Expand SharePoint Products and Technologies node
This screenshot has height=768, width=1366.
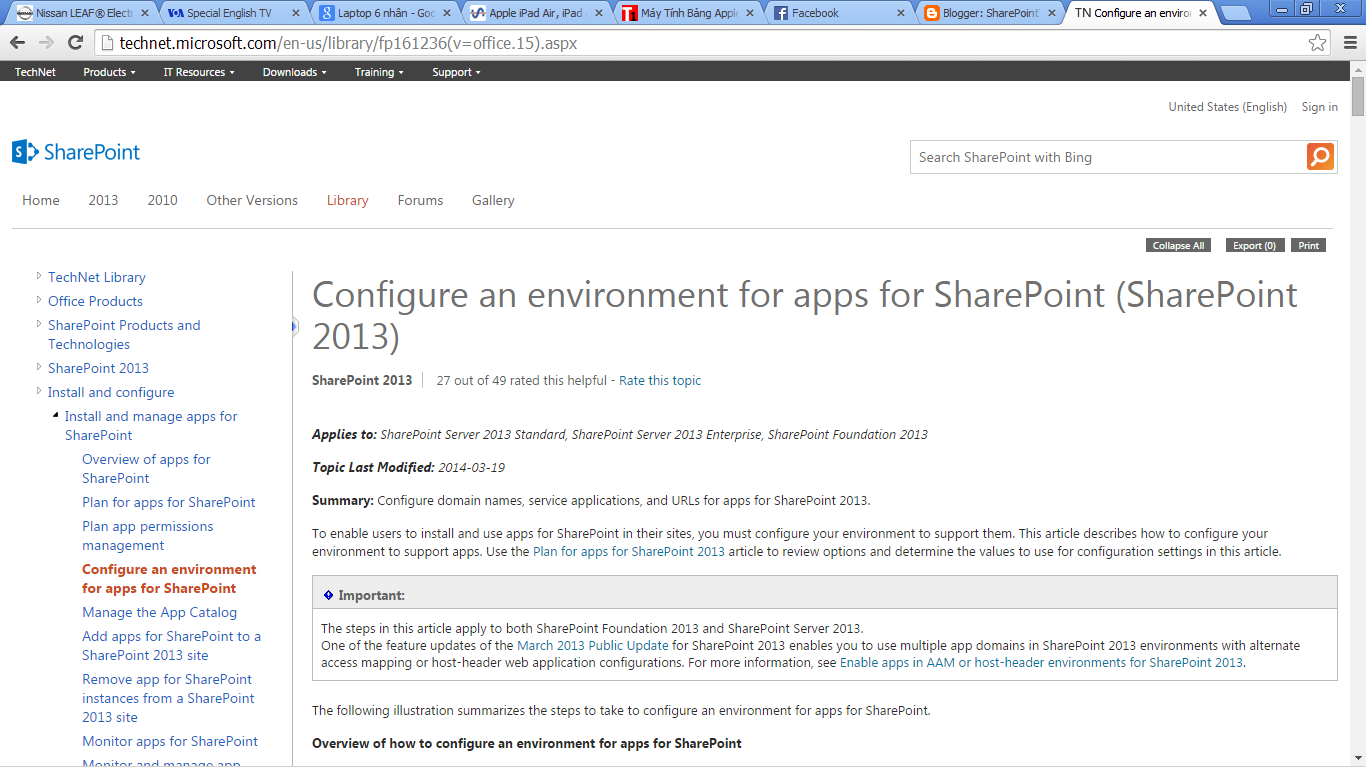click(39, 324)
